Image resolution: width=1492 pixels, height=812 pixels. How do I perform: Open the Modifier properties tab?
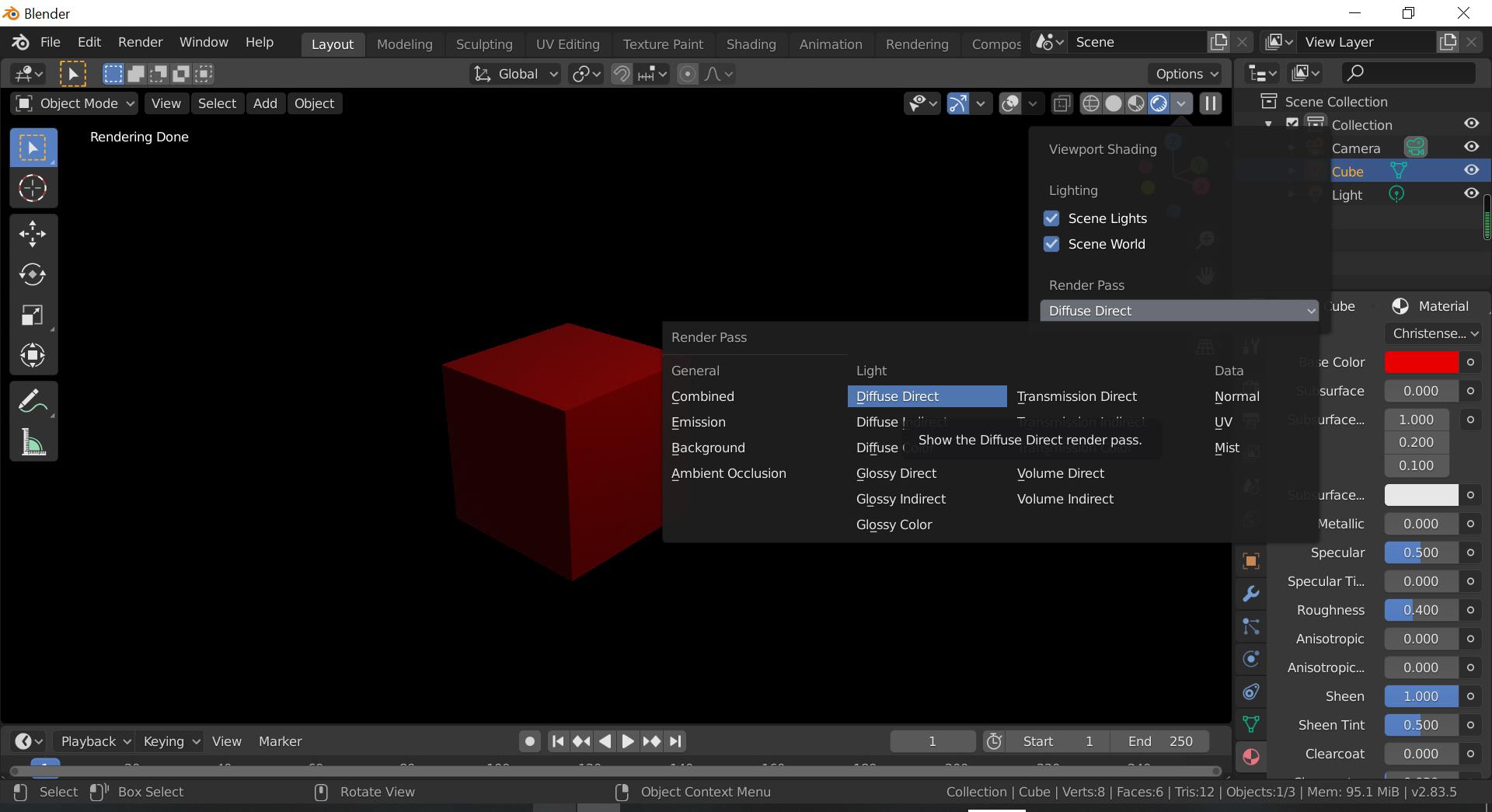click(1251, 594)
